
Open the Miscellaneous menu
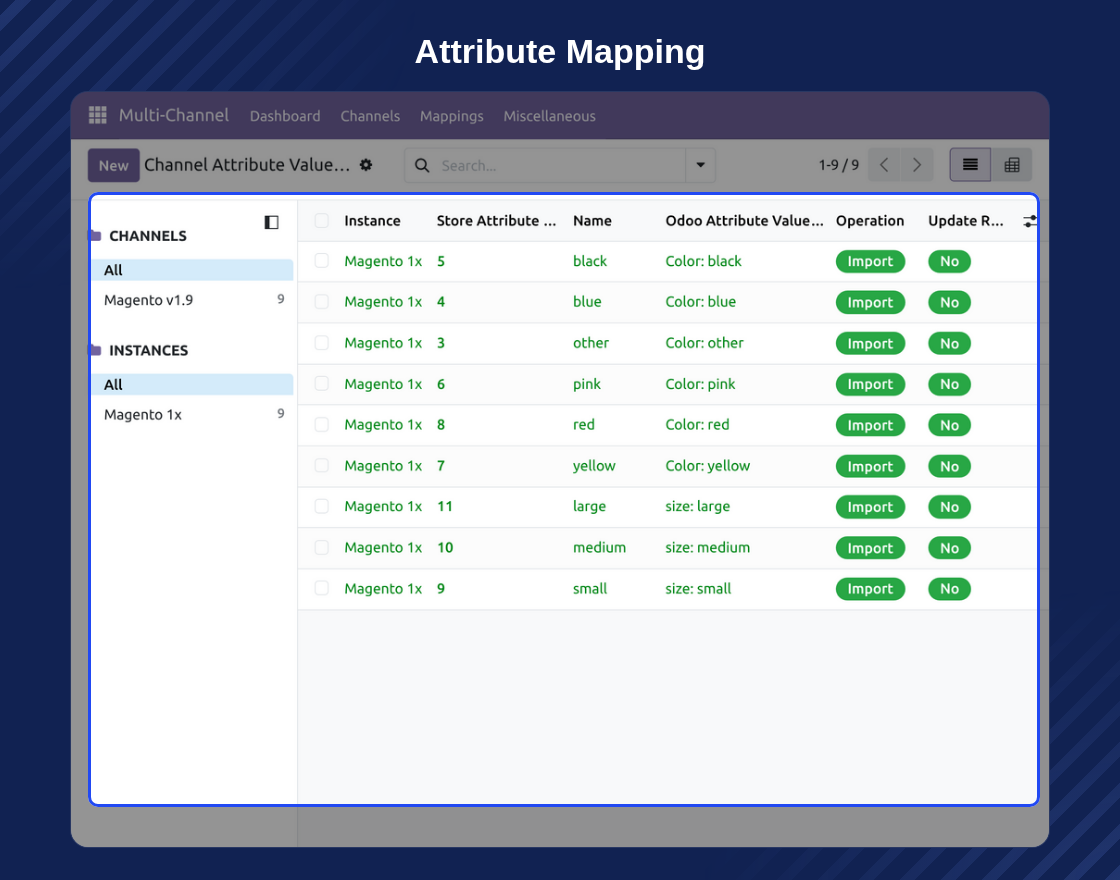(x=549, y=116)
